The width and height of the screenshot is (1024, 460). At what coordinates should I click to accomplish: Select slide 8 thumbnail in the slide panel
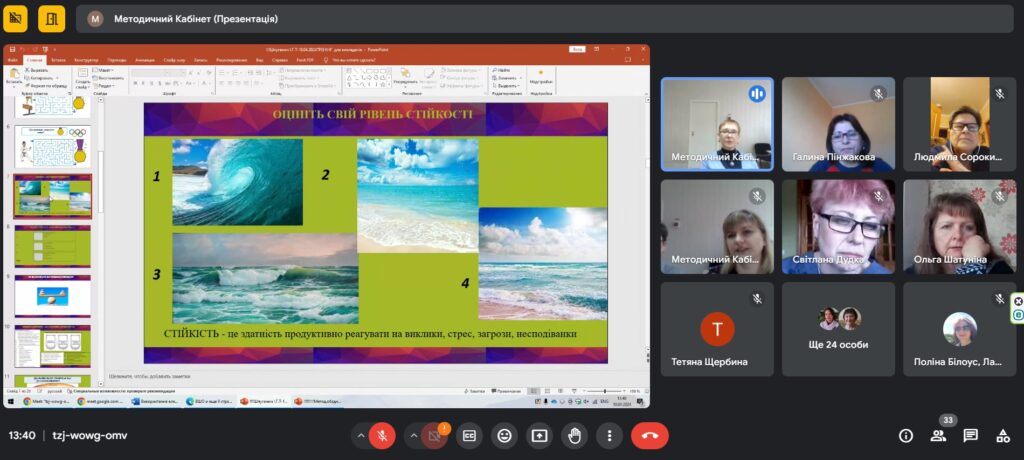[x=52, y=246]
